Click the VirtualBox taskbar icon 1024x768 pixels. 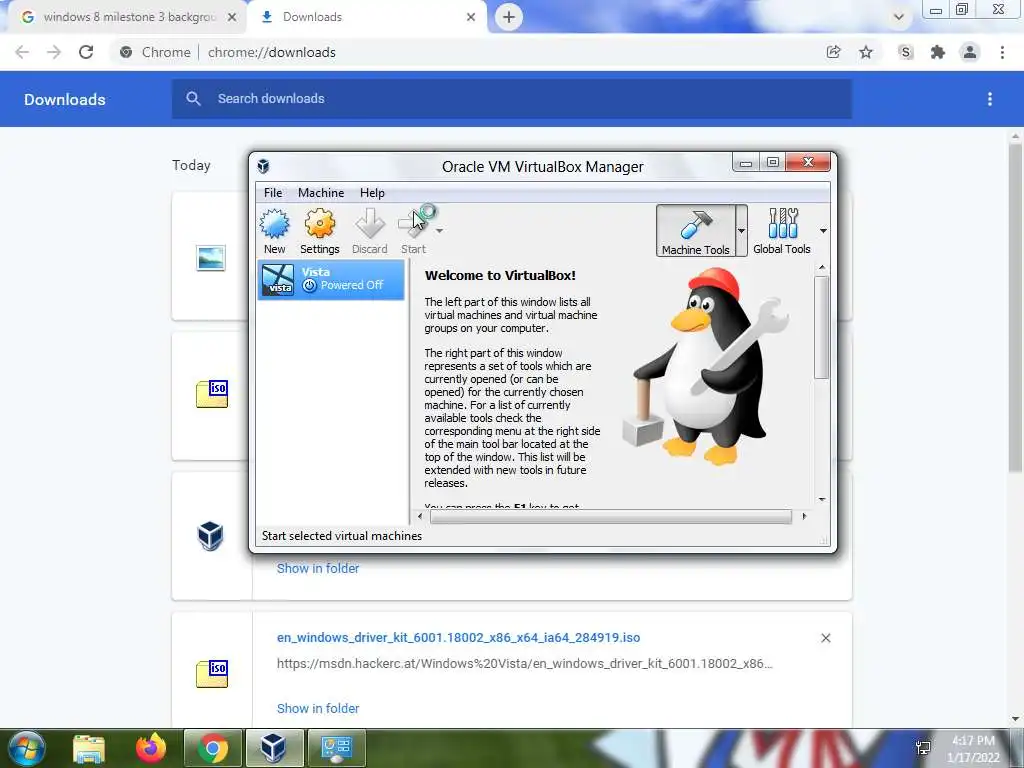tap(274, 748)
